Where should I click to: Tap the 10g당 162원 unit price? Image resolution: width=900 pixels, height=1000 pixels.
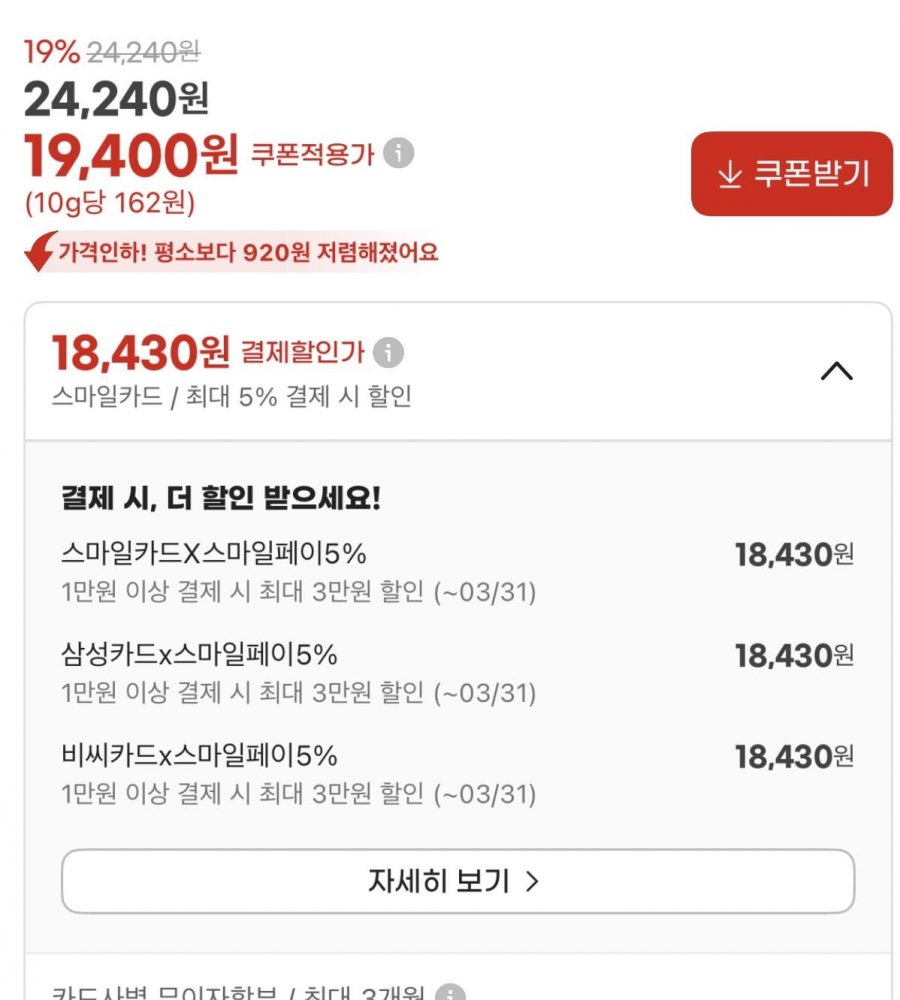(x=110, y=203)
